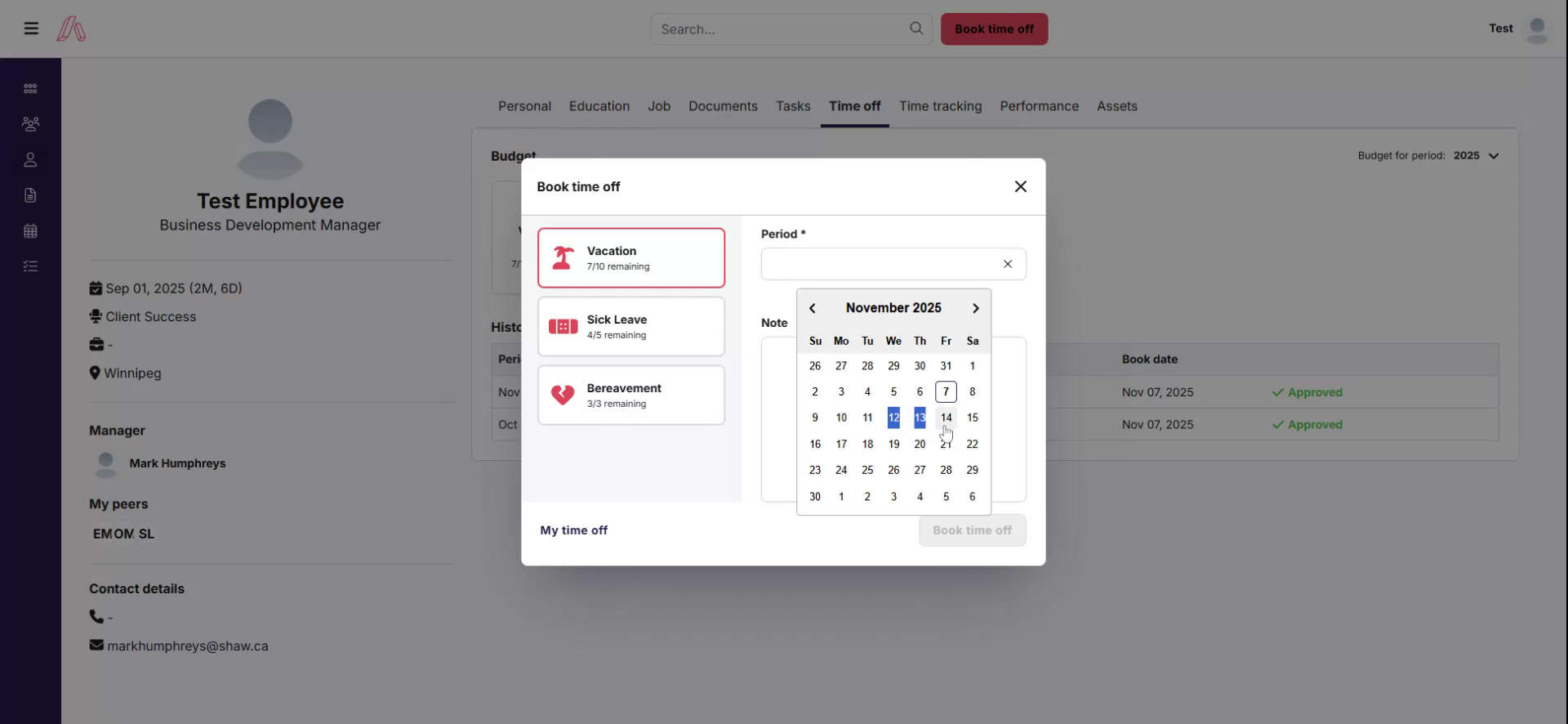Open the dashboard grid icon in sidebar

(30, 88)
